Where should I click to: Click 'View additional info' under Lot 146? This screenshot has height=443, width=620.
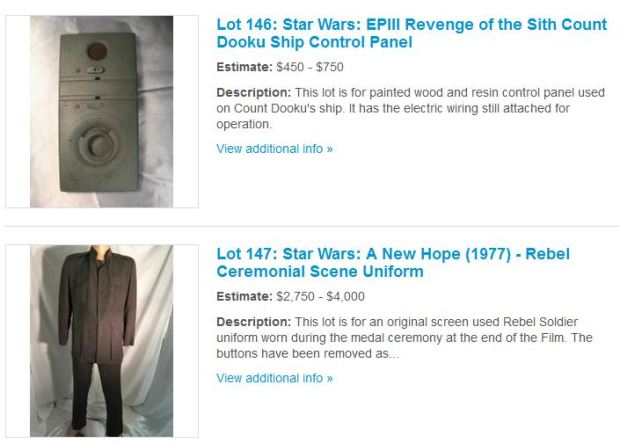274,149
